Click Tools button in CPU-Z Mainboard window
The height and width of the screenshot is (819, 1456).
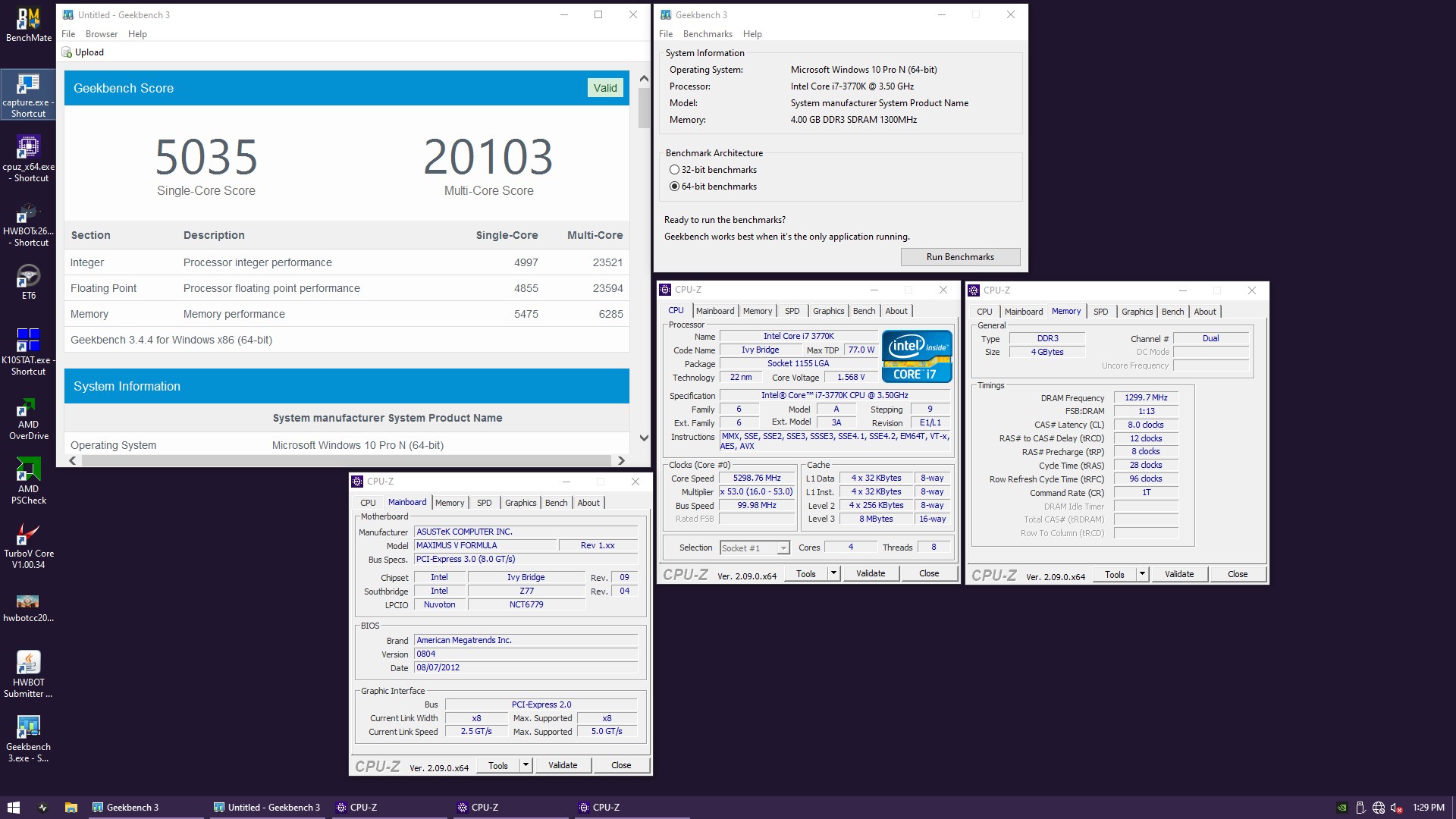[498, 765]
